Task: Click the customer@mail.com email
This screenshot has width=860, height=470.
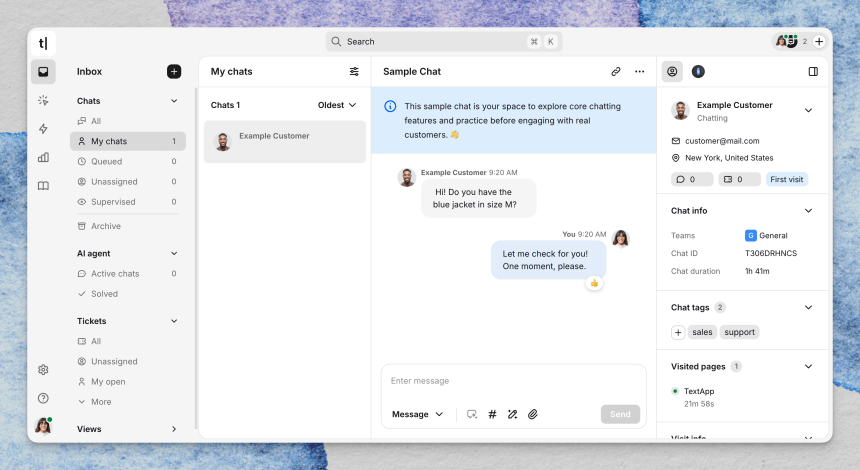Action: 722,141
